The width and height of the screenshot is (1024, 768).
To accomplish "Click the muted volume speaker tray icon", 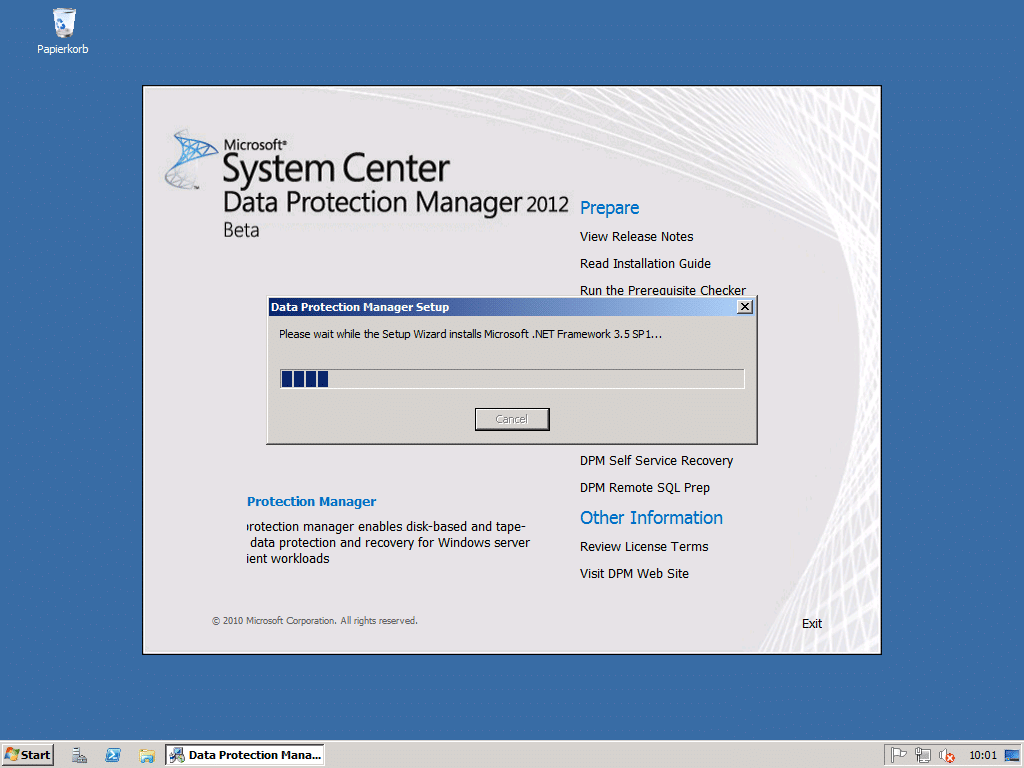I will [x=946, y=756].
